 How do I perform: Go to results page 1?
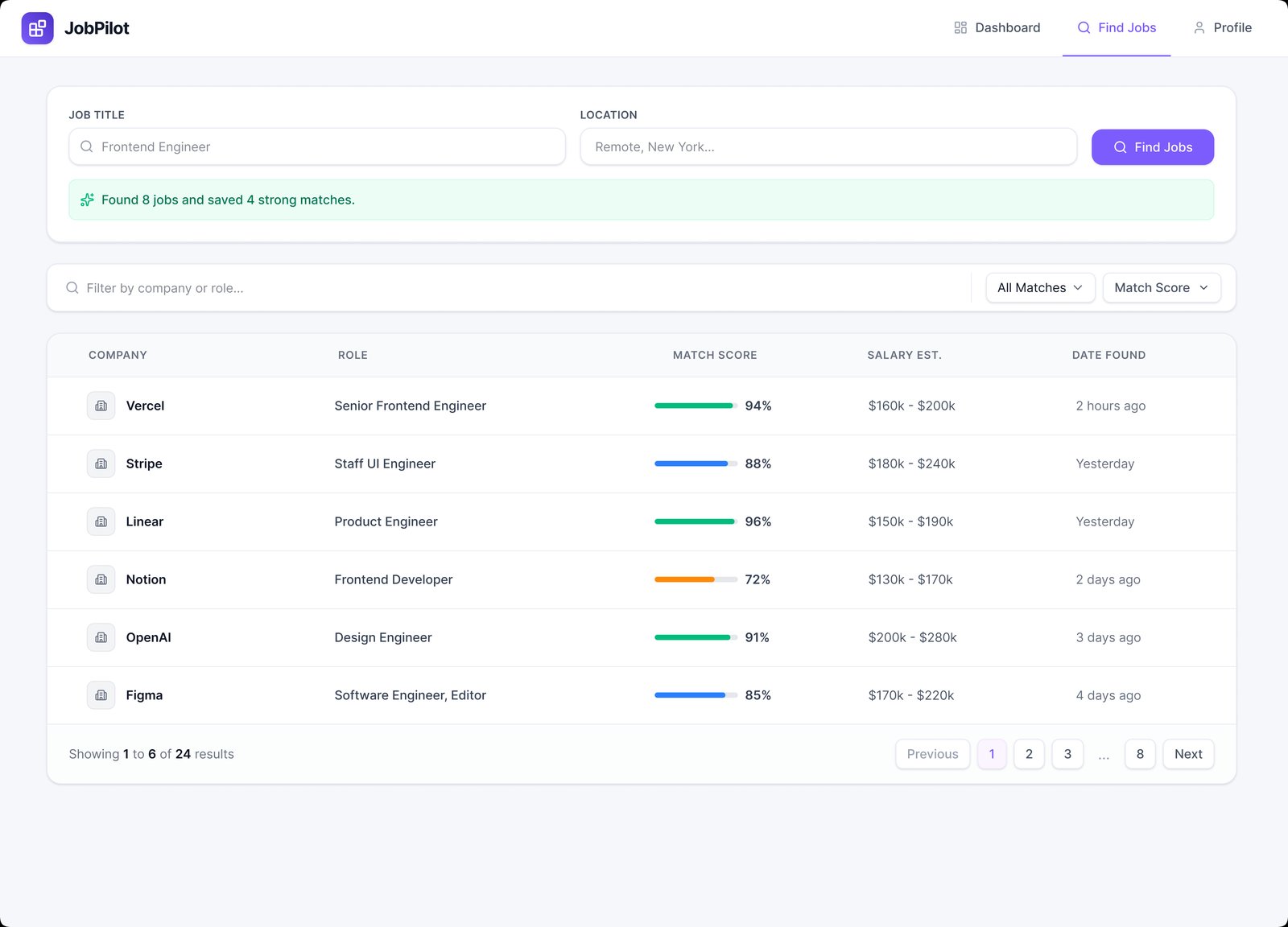click(992, 754)
